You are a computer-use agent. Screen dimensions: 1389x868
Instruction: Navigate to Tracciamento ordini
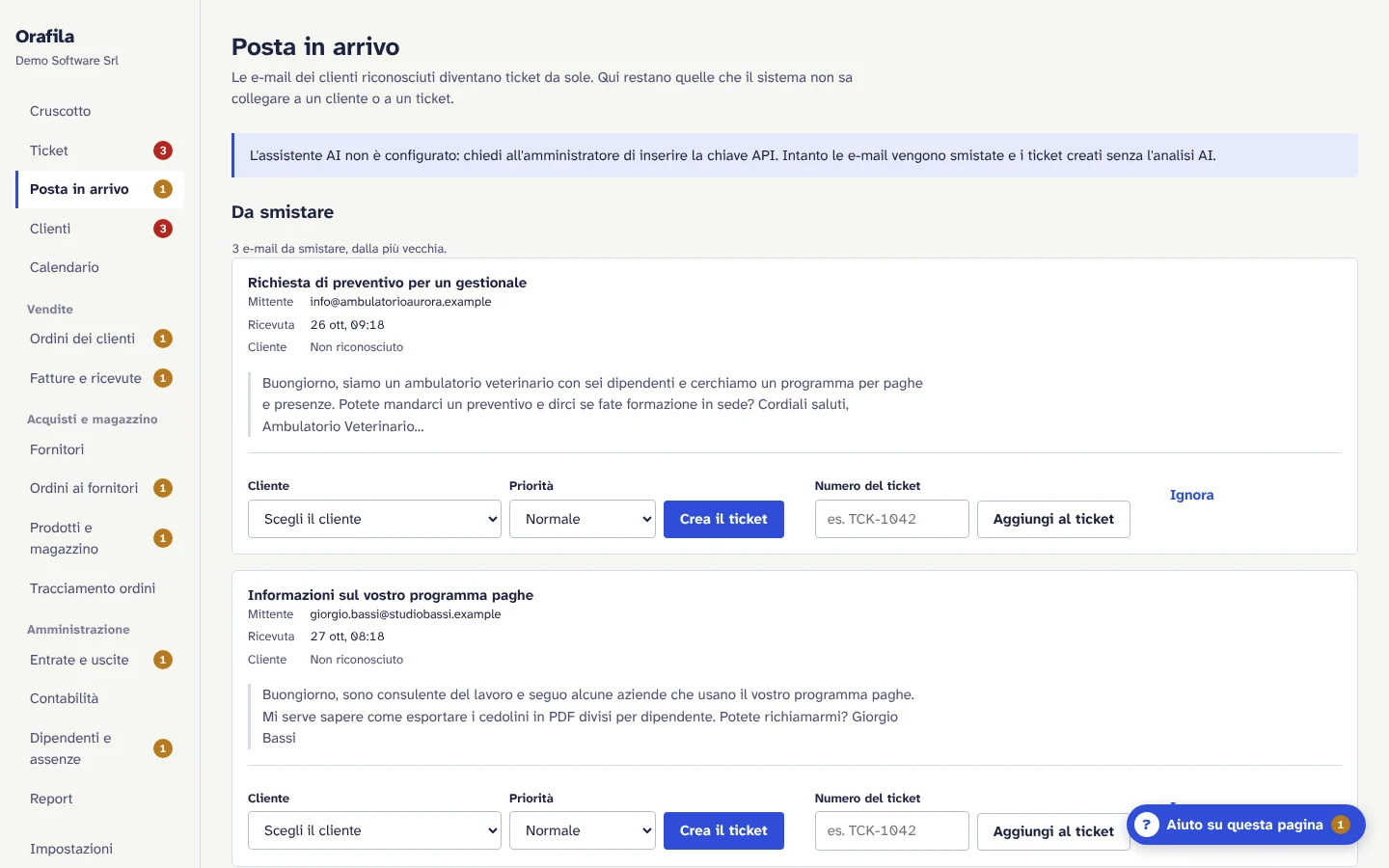coord(99,588)
